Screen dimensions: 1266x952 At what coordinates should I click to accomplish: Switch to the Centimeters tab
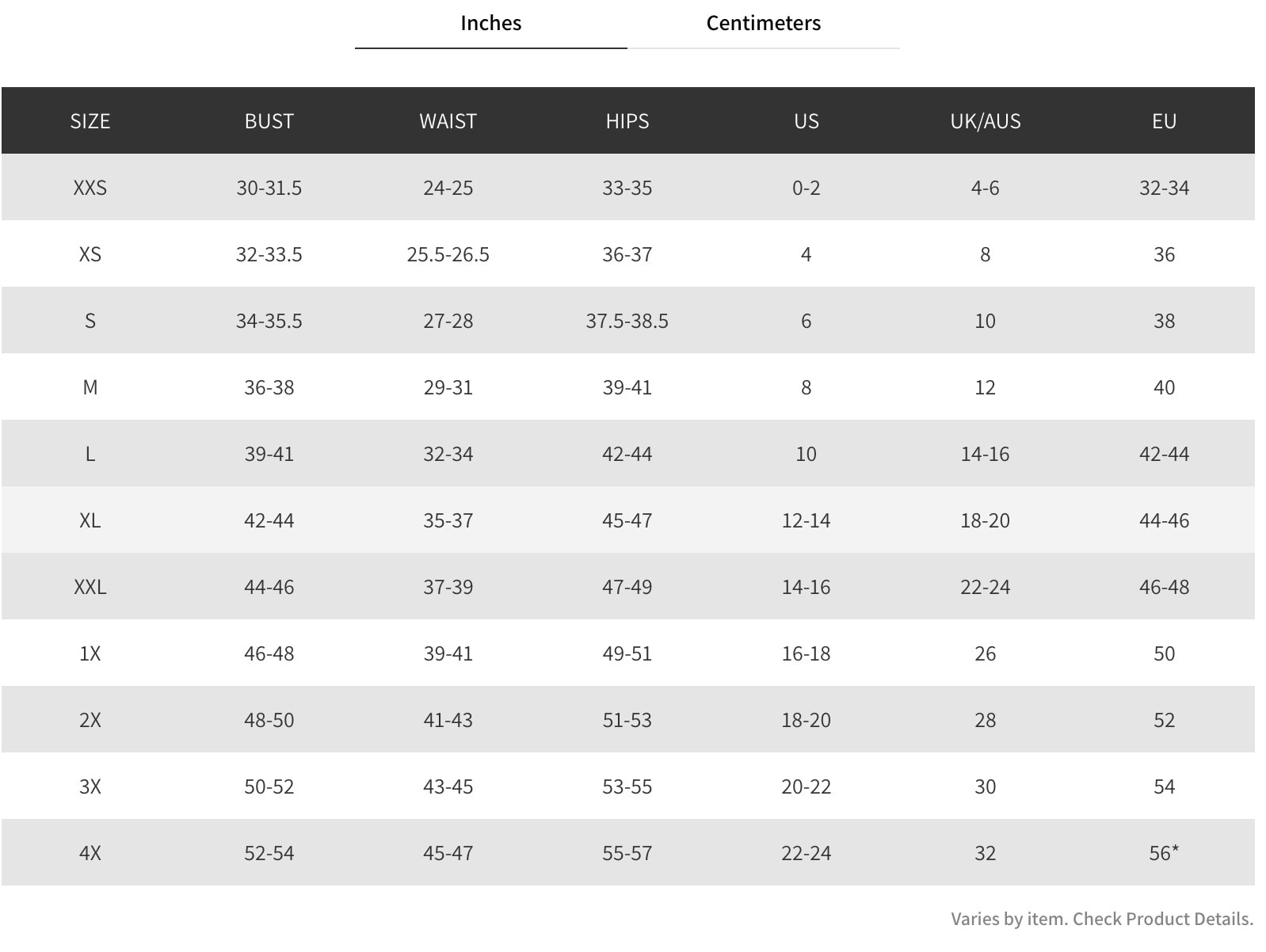tap(763, 24)
